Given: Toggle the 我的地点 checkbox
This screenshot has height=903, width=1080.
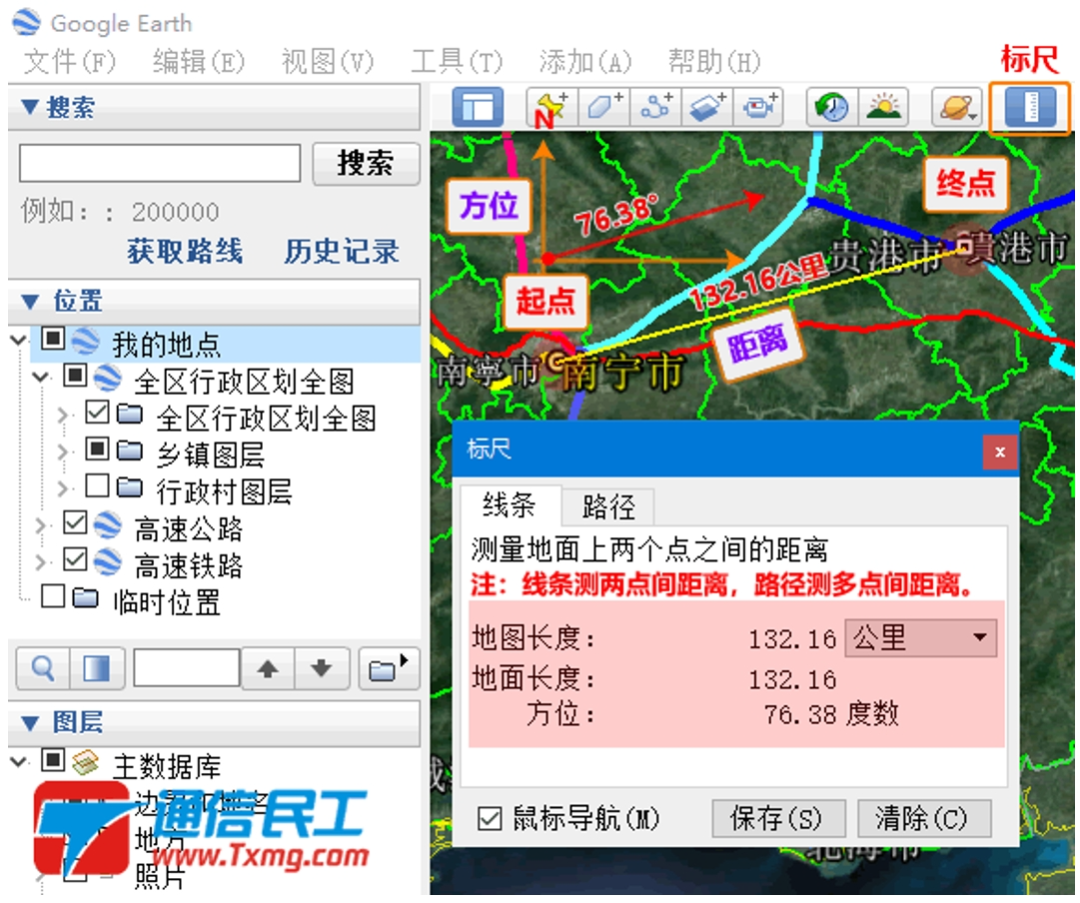Looking at the screenshot, I should click(53, 339).
